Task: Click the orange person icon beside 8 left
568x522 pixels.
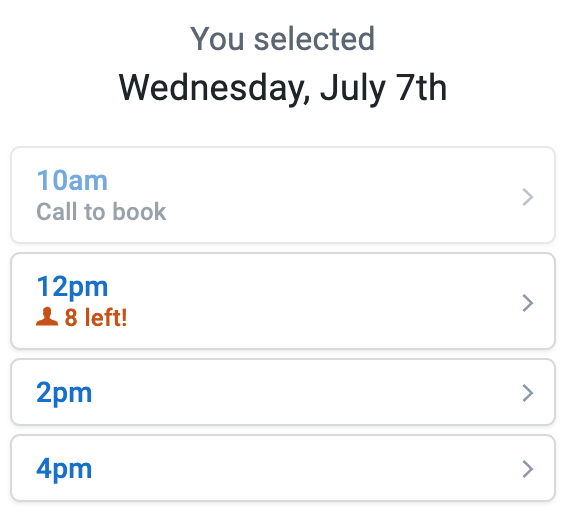Action: 47,317
